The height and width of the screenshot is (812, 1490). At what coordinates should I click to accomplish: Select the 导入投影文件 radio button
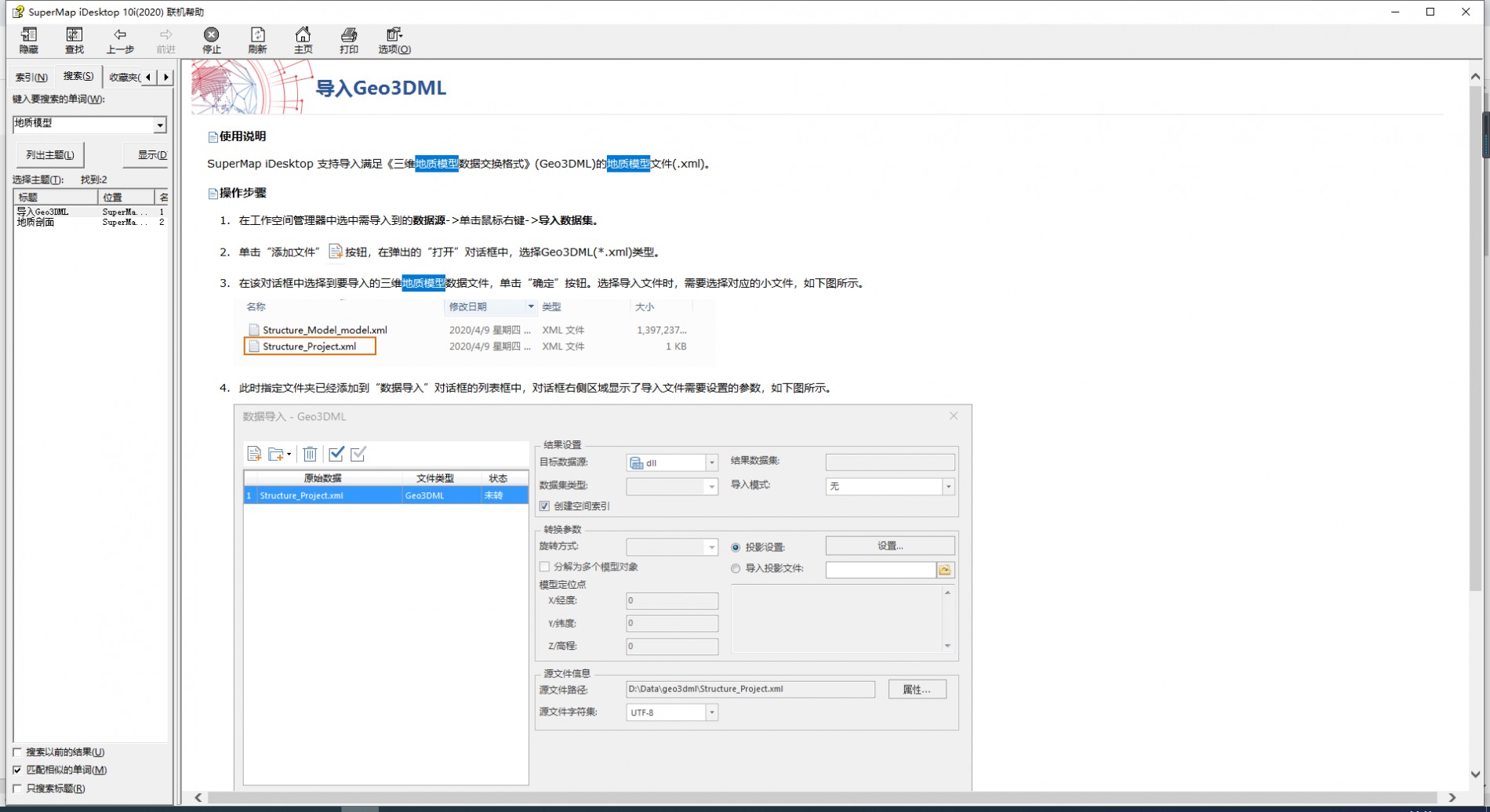coord(736,568)
